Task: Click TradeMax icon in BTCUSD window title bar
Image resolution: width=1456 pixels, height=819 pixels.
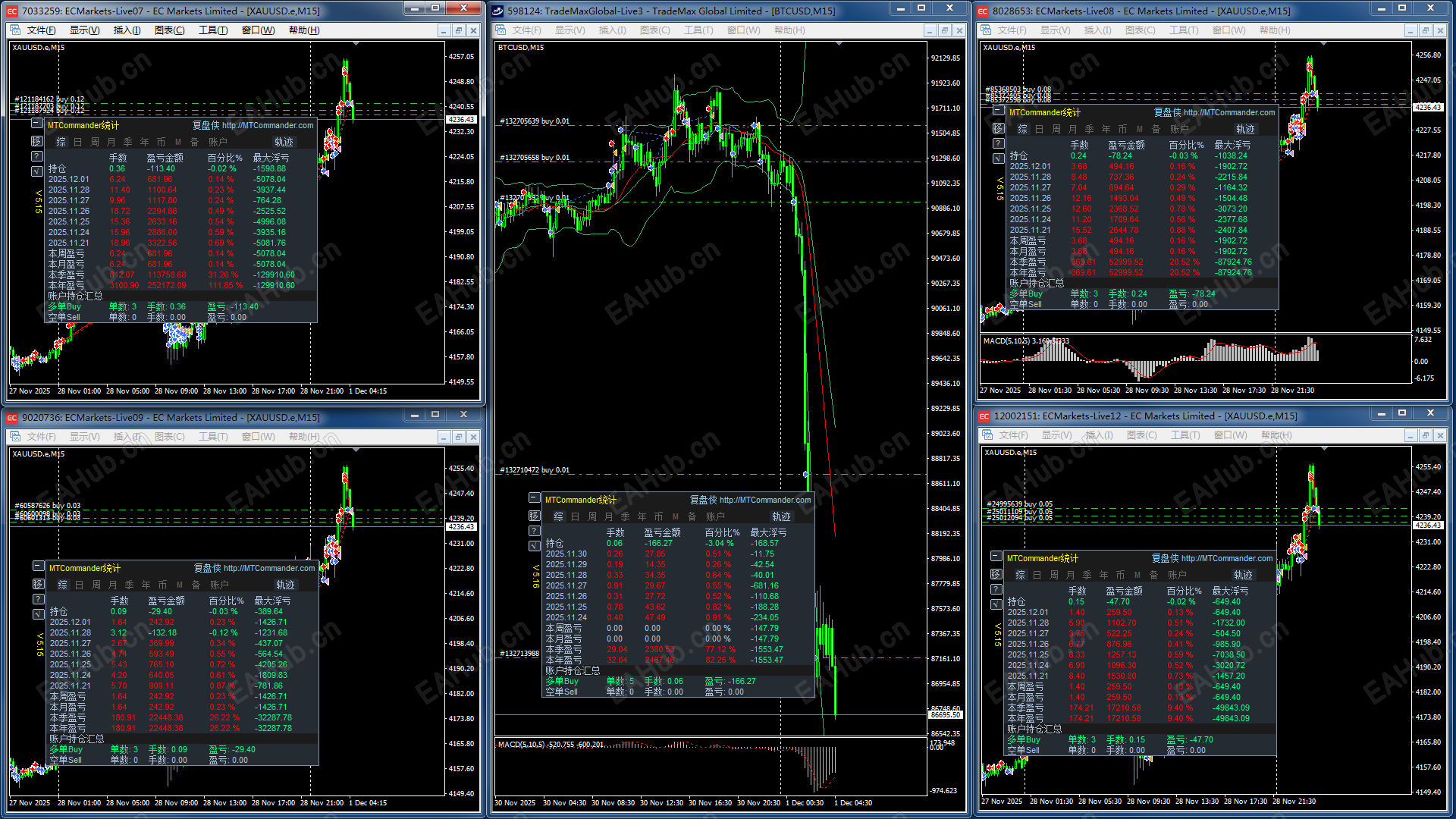Action: coord(497,11)
